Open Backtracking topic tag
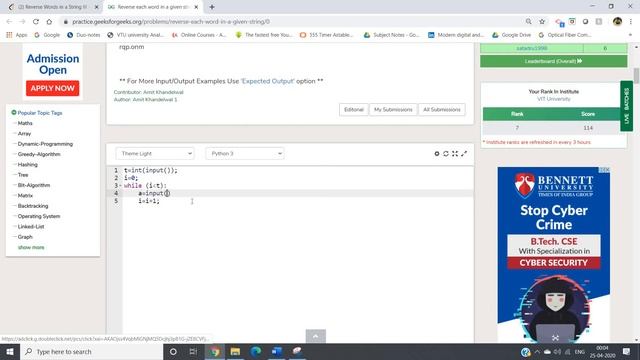 click(x=33, y=206)
